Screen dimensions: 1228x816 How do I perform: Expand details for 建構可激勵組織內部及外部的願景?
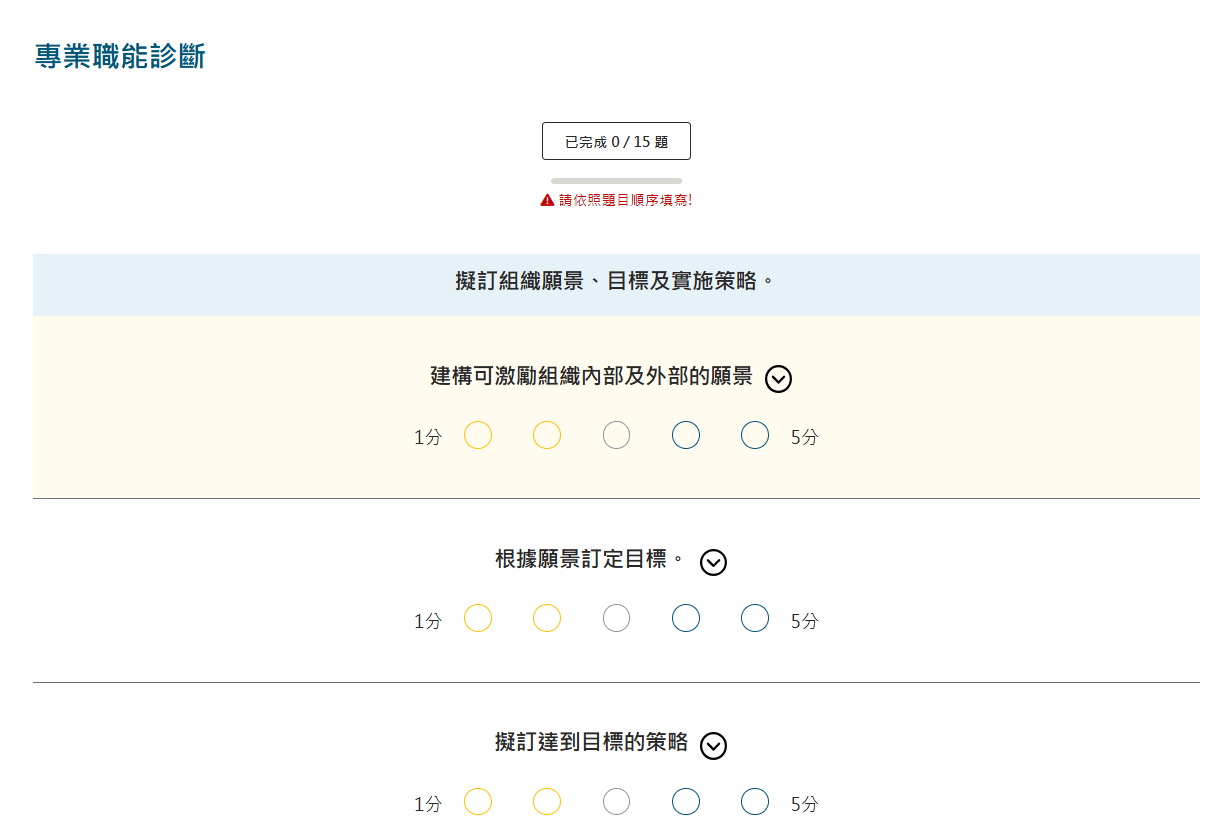coord(778,379)
